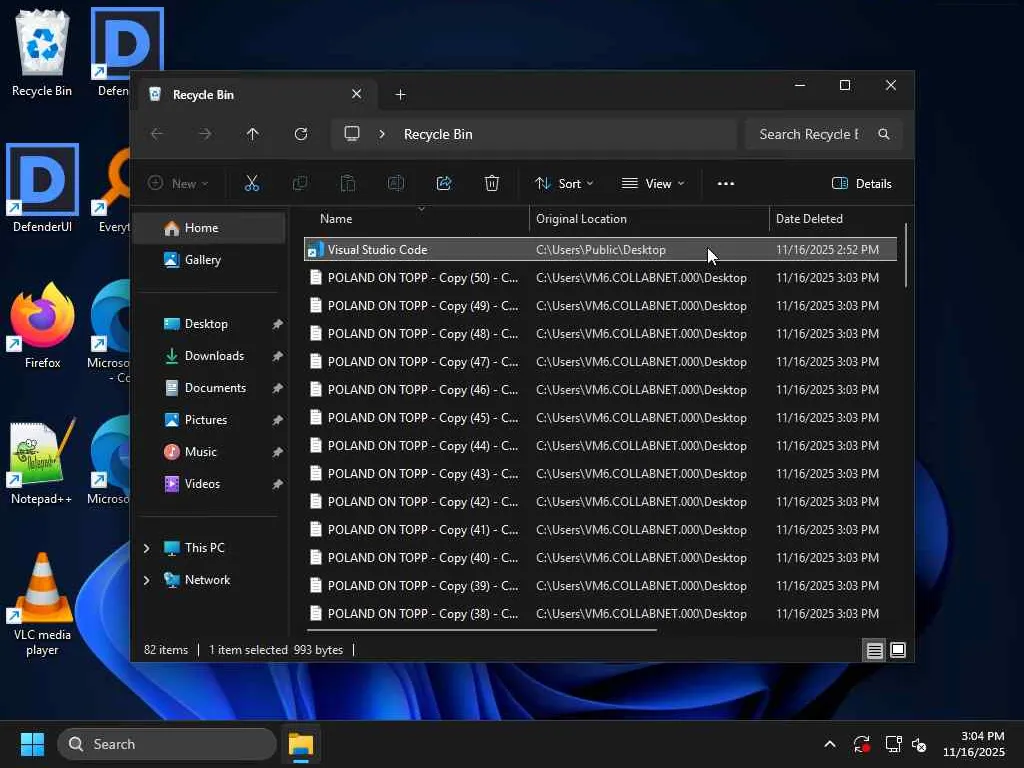The height and width of the screenshot is (768, 1024).
Task: Open Documents in navigation pane
Action: tap(210, 388)
